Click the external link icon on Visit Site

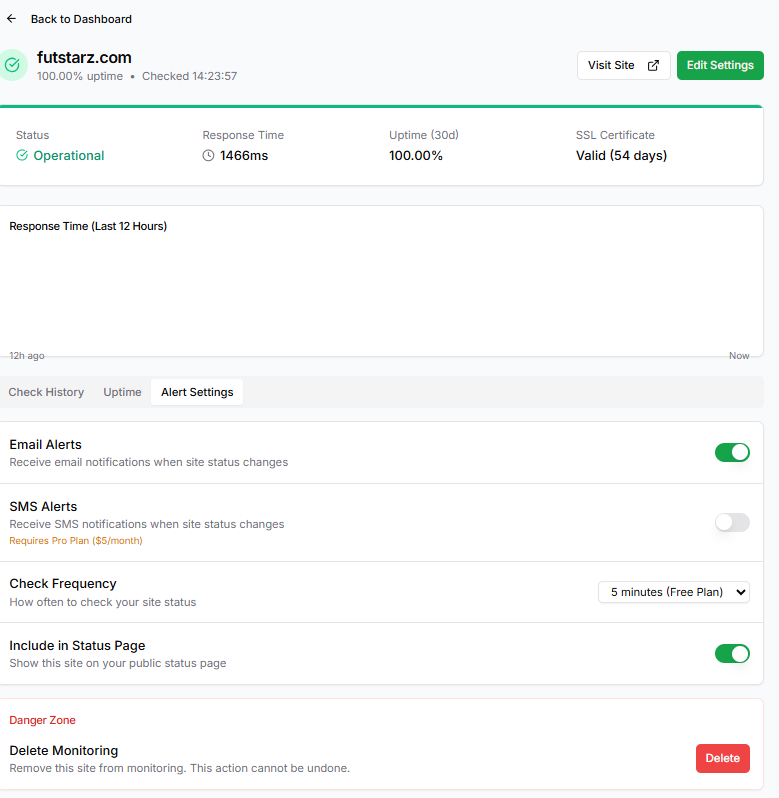click(x=653, y=65)
